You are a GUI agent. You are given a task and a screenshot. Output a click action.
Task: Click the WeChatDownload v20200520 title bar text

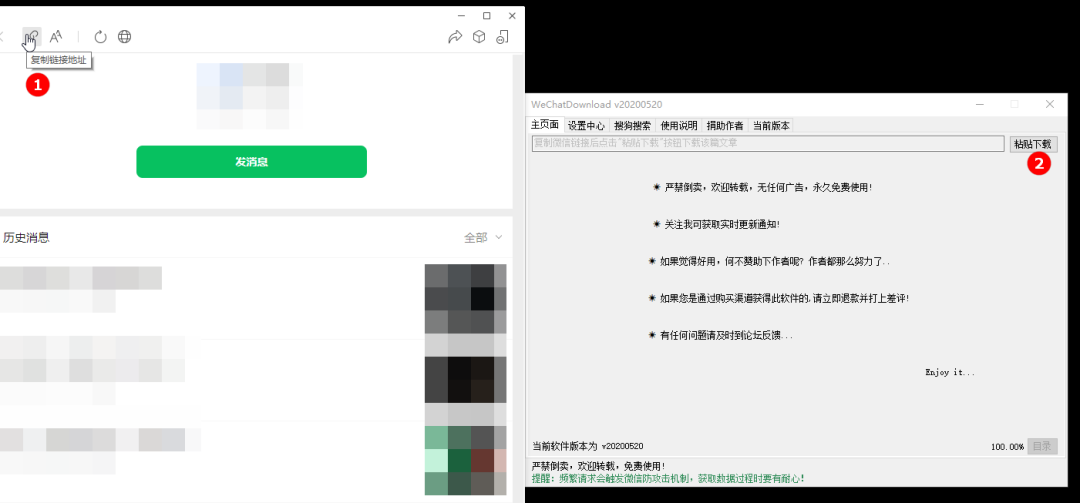[x=596, y=105]
